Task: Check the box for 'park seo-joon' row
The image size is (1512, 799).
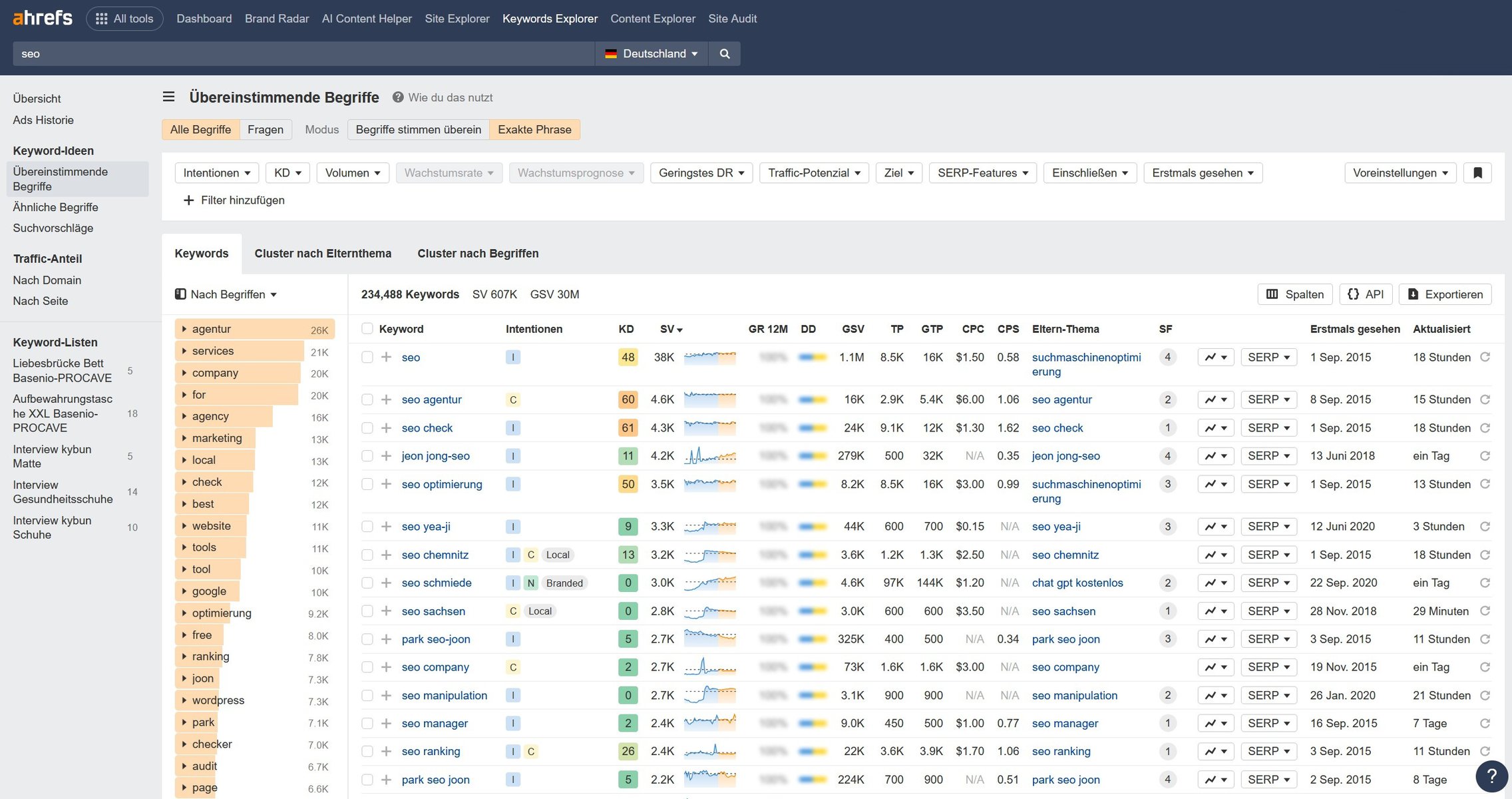Action: tap(367, 639)
